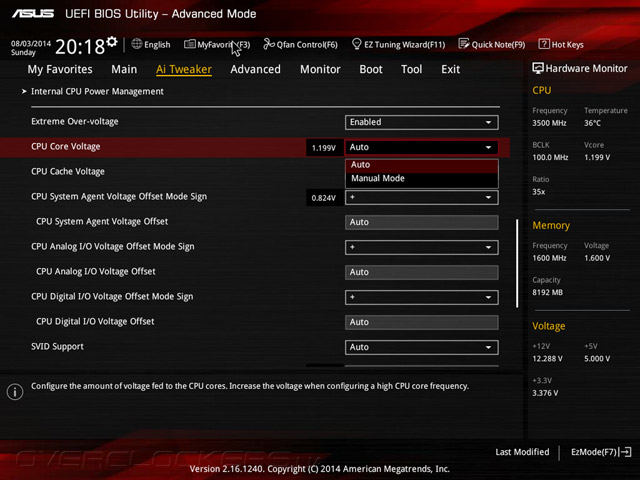Image resolution: width=640 pixels, height=480 pixels.
Task: Collapse the CPU Core Voltage dropdown
Action: point(422,147)
